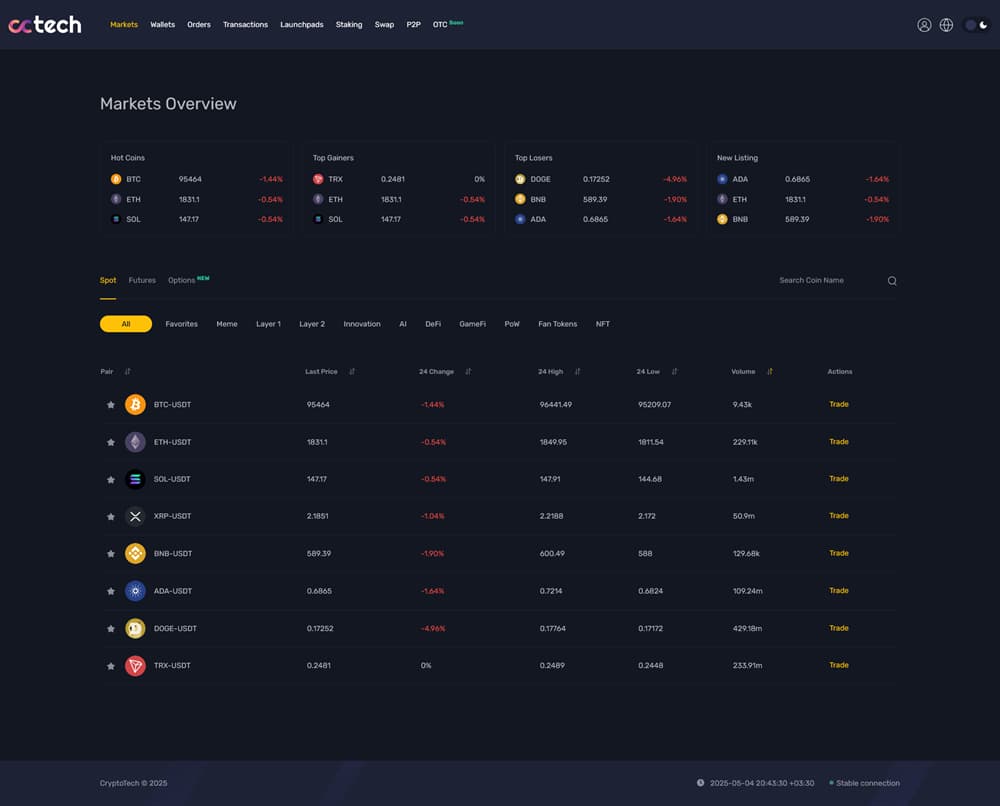Click the Tron coin icon in TRX-USDT row

135,665
